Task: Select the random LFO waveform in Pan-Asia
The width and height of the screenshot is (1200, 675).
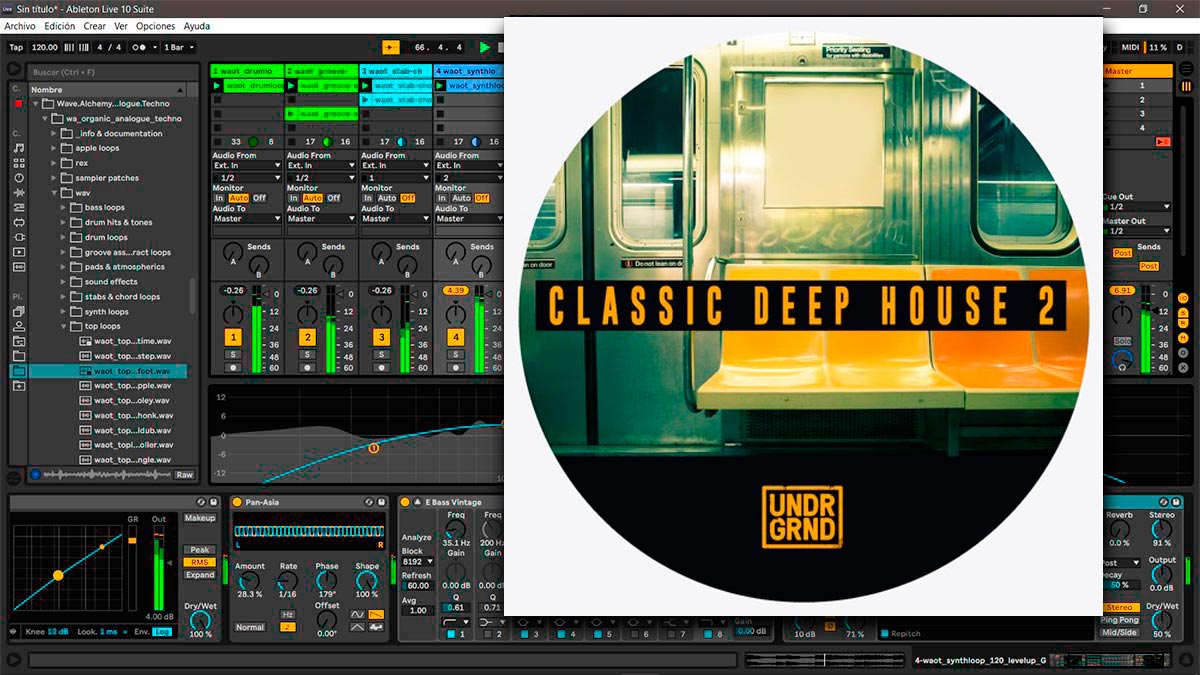Action: tap(376, 626)
